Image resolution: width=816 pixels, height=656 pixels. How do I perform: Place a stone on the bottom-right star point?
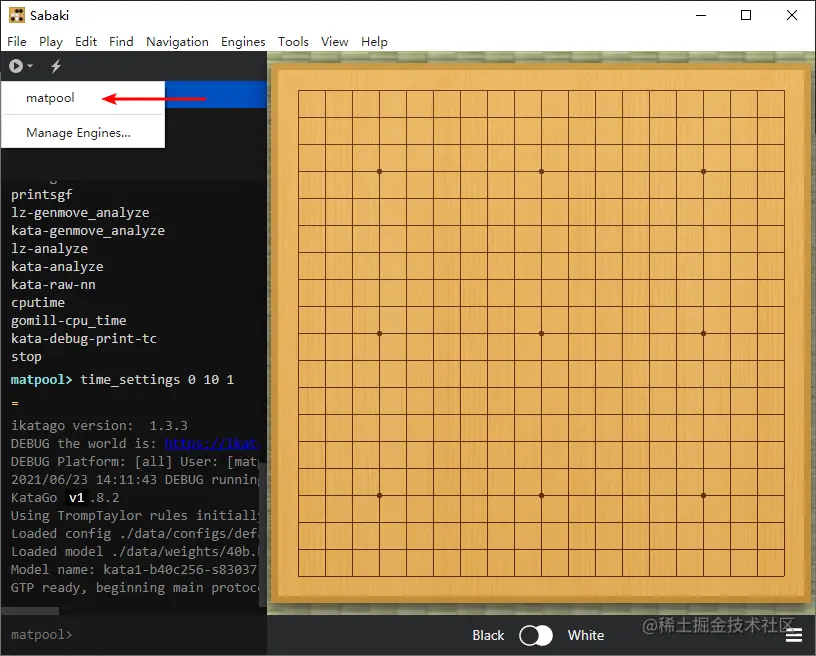[703, 496]
